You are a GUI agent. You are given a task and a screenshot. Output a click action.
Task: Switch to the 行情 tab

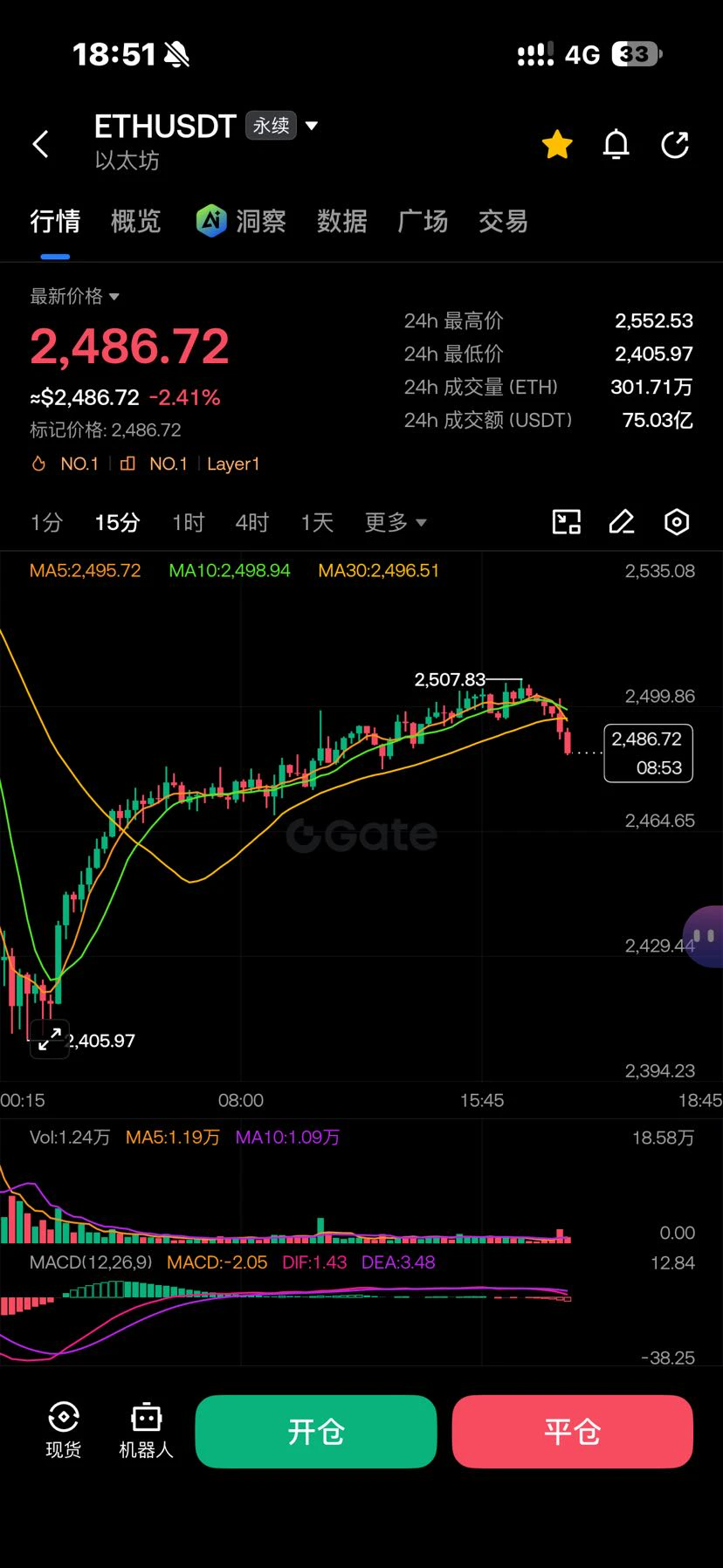point(55,222)
